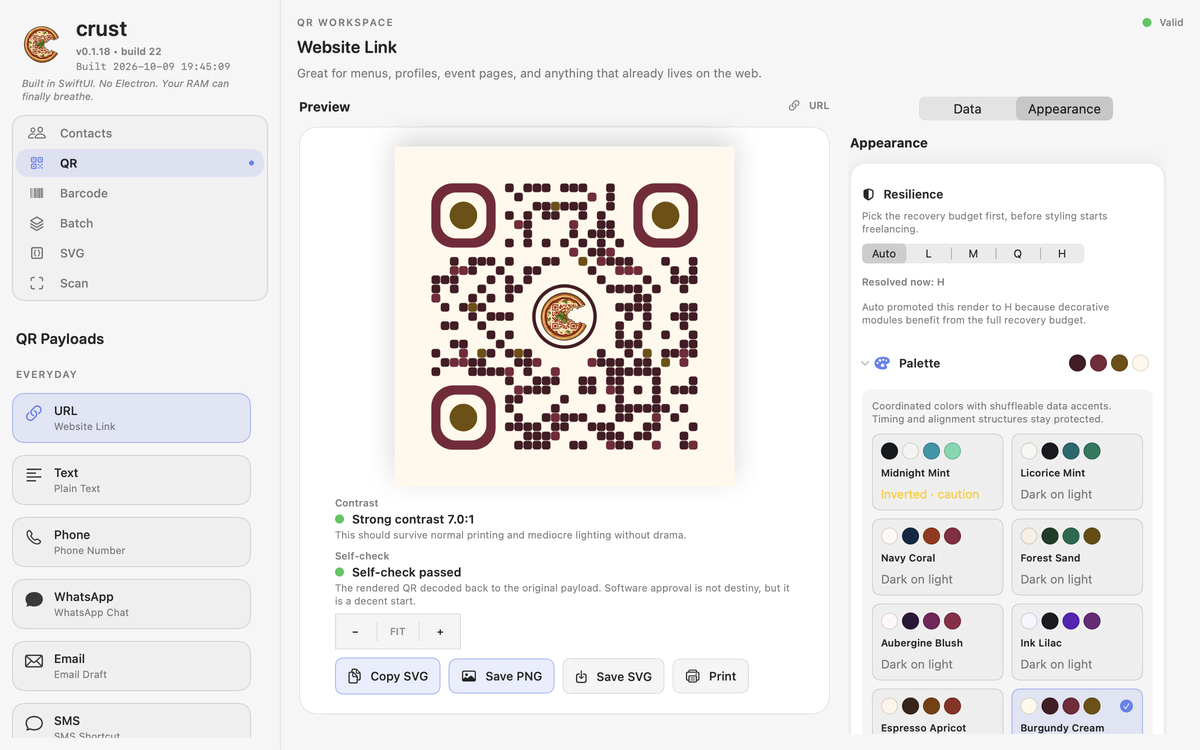1200x750 pixels.
Task: Click the EVERYDAY section label
Action: click(46, 375)
